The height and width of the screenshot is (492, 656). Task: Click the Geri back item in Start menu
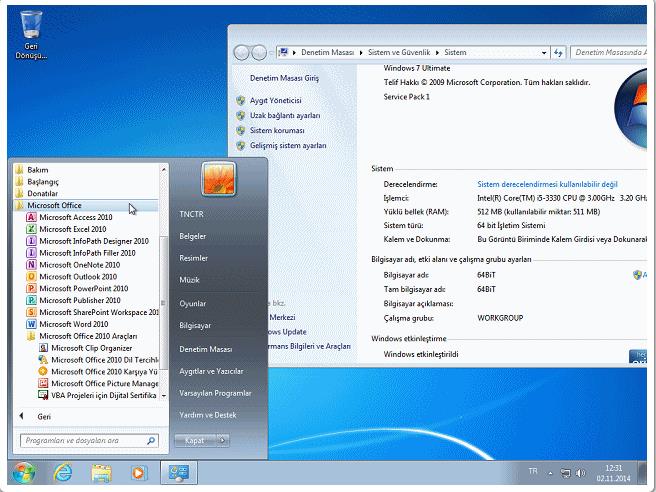44,415
